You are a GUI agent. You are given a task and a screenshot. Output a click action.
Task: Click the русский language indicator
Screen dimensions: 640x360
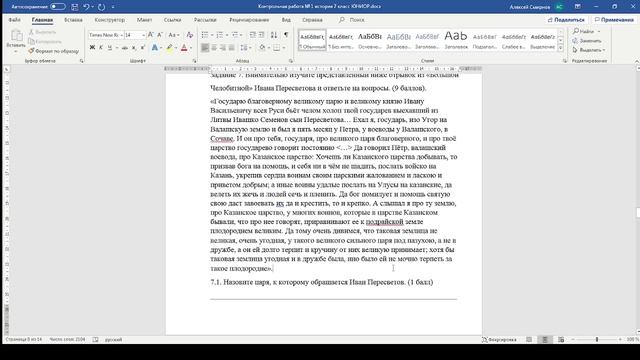coord(113,340)
